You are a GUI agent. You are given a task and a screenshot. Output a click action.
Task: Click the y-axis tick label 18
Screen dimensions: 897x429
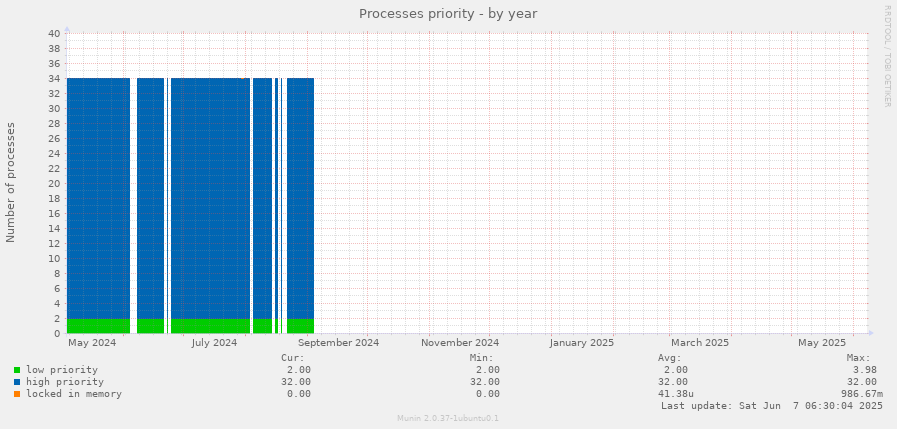click(54, 198)
